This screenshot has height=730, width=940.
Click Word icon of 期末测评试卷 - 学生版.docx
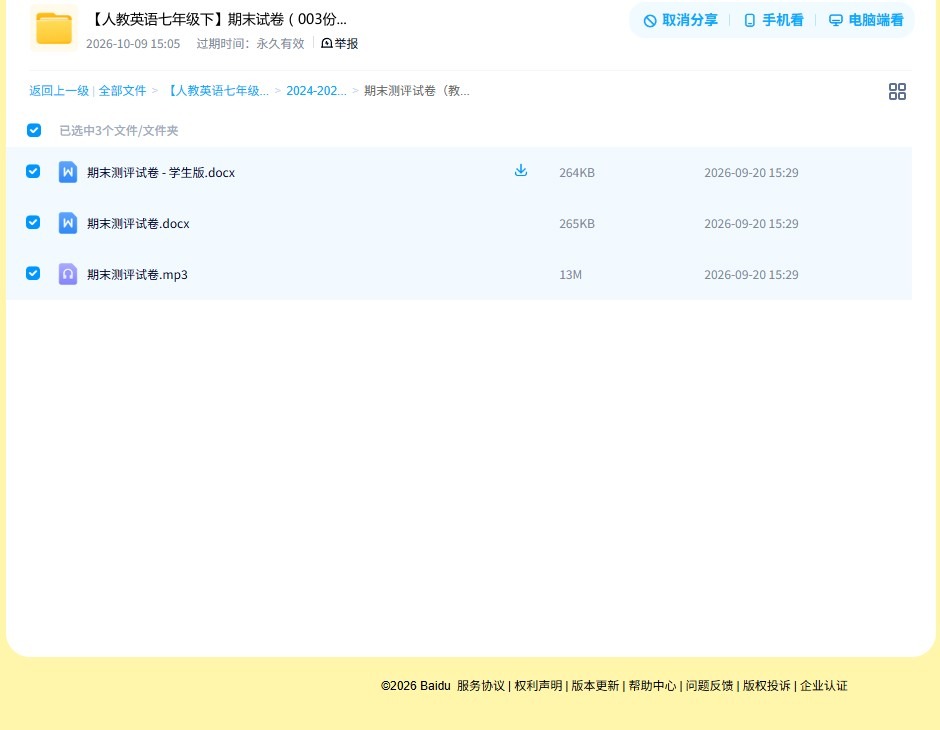point(68,172)
